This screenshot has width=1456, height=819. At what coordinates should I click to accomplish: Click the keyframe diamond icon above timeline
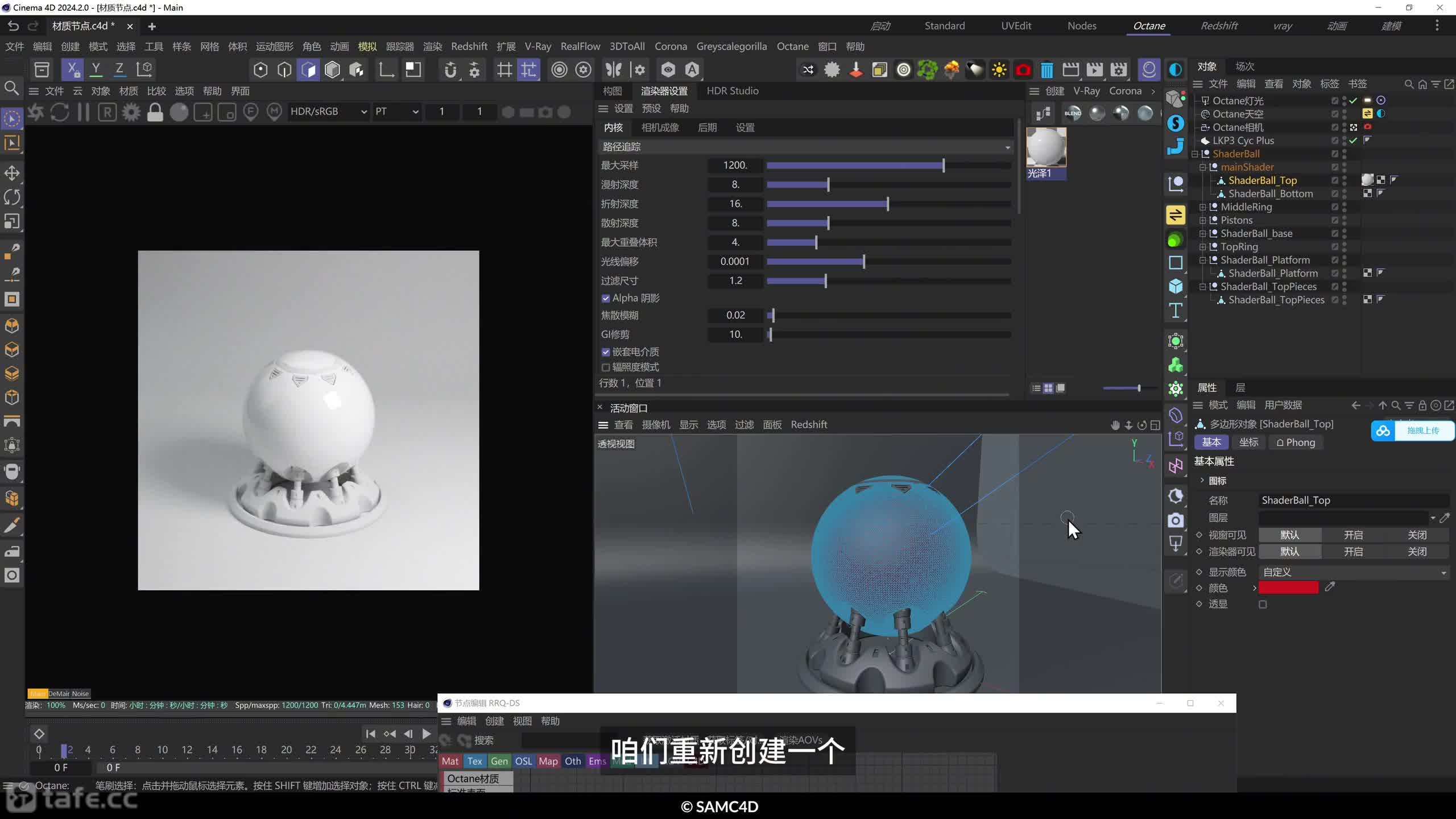[x=39, y=734]
